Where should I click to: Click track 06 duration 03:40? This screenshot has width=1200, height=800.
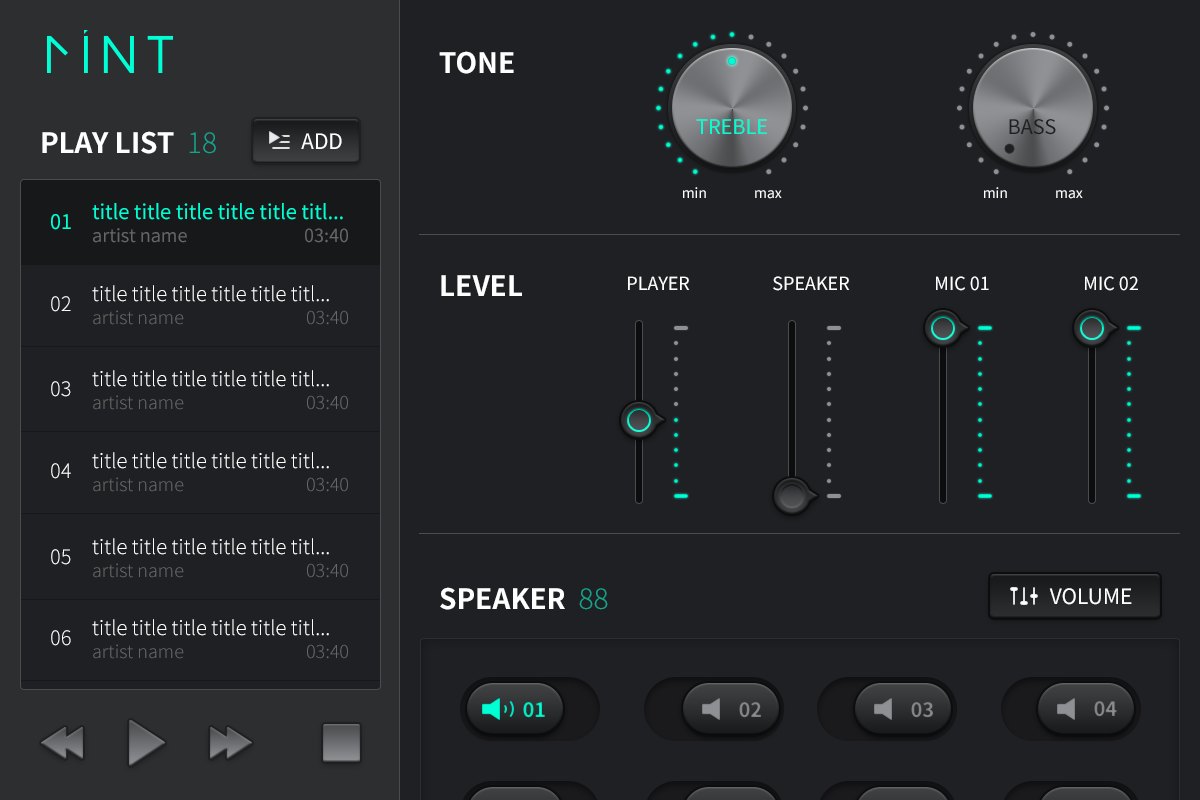pos(327,652)
